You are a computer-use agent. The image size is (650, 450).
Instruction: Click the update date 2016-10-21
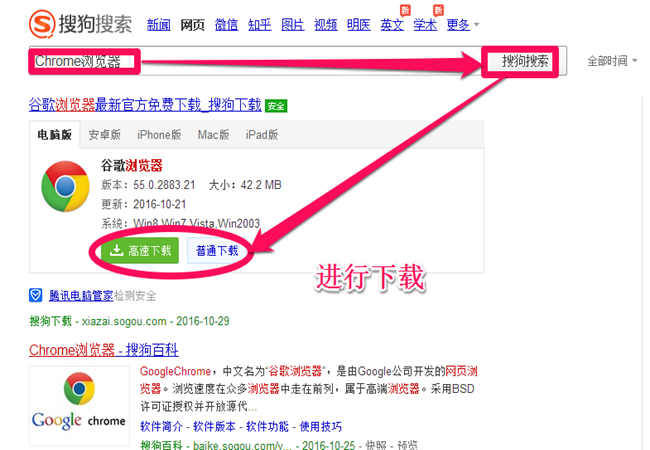point(160,204)
